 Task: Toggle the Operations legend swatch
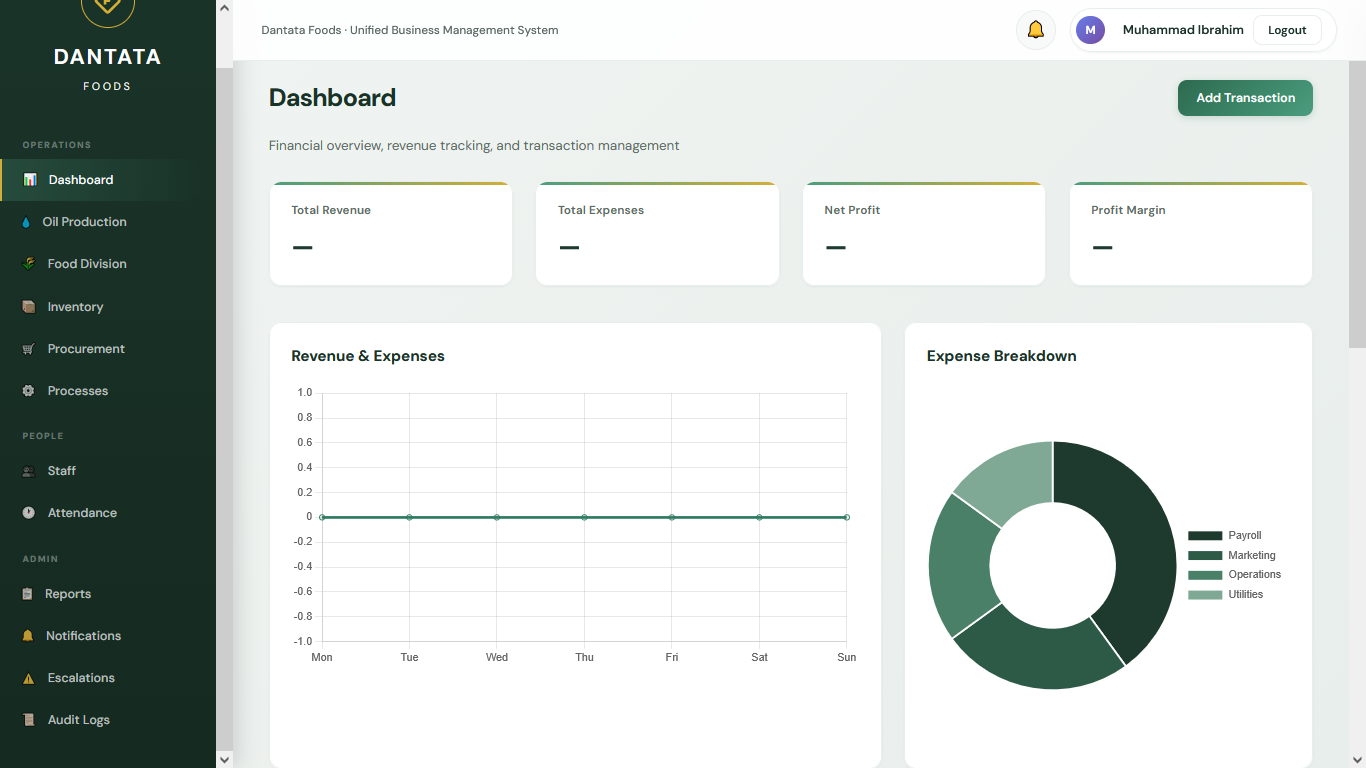pos(1205,575)
